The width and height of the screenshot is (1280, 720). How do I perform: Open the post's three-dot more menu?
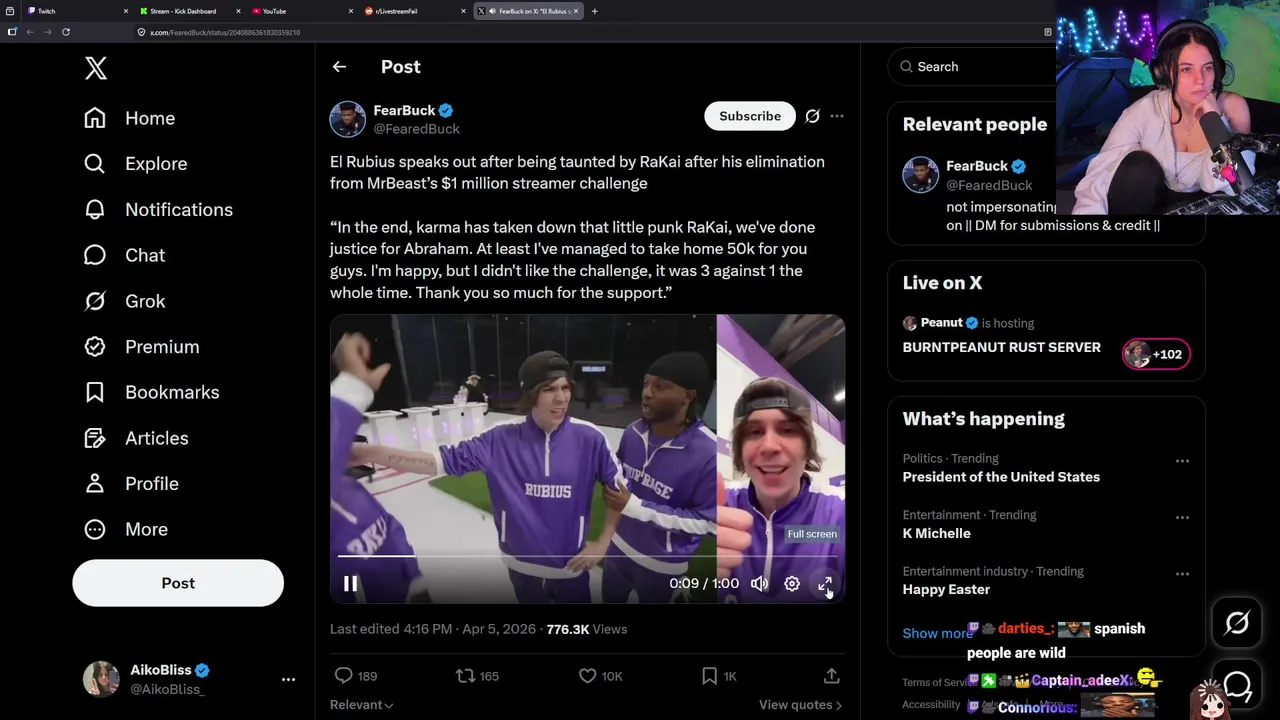click(x=837, y=116)
